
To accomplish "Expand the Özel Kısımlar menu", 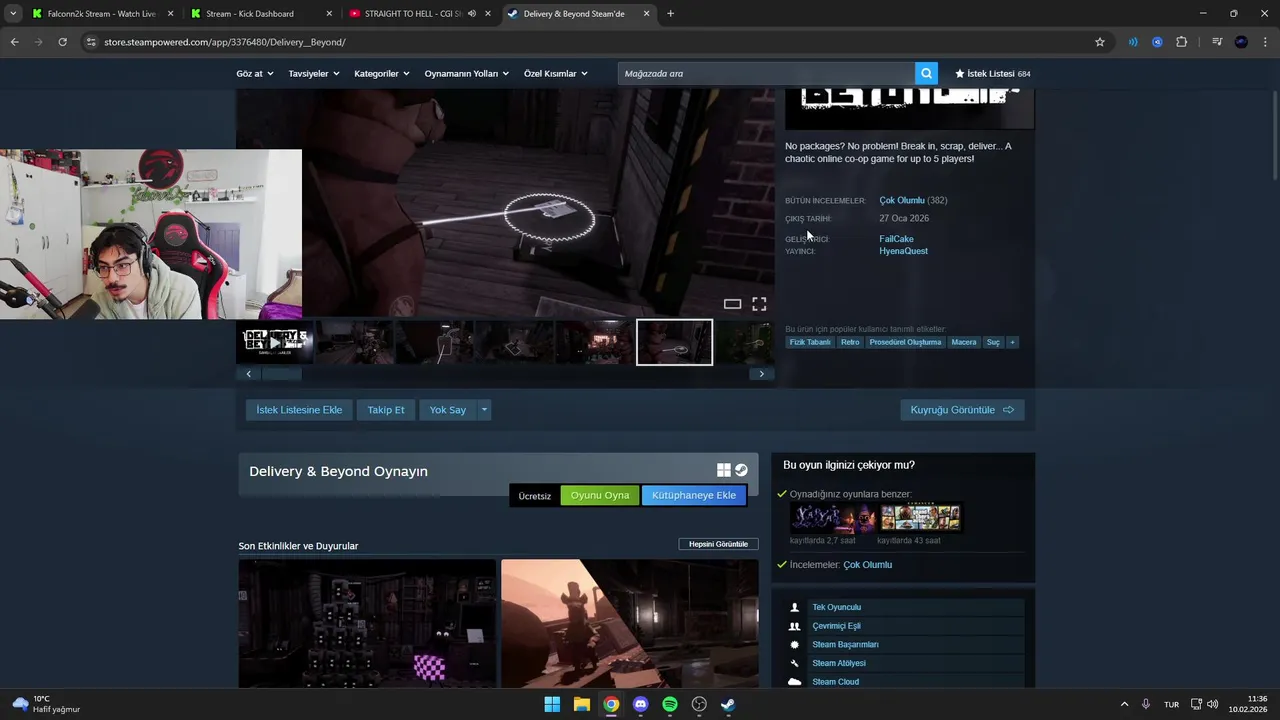I will [556, 74].
